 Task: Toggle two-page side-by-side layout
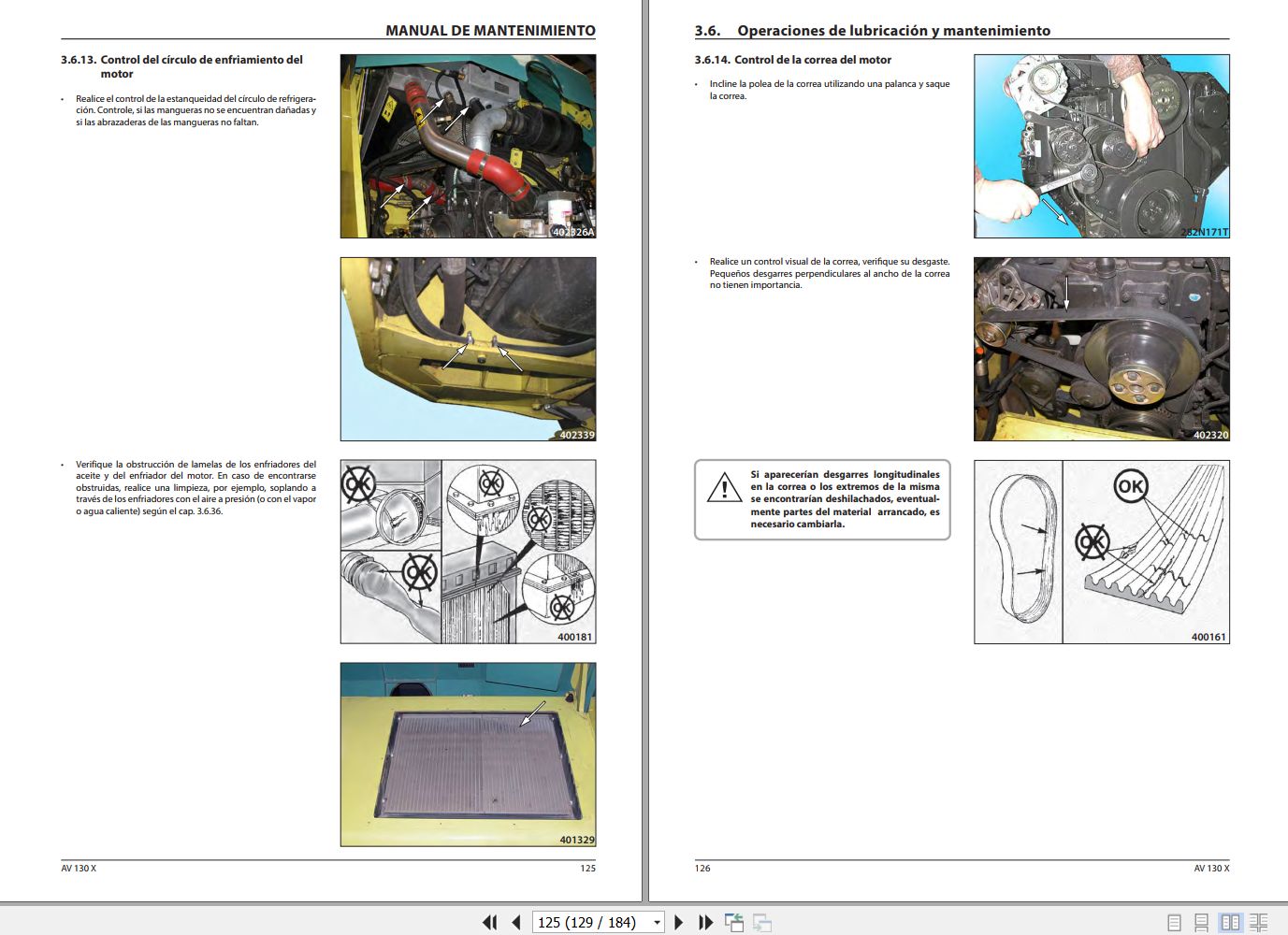[x=1231, y=922]
